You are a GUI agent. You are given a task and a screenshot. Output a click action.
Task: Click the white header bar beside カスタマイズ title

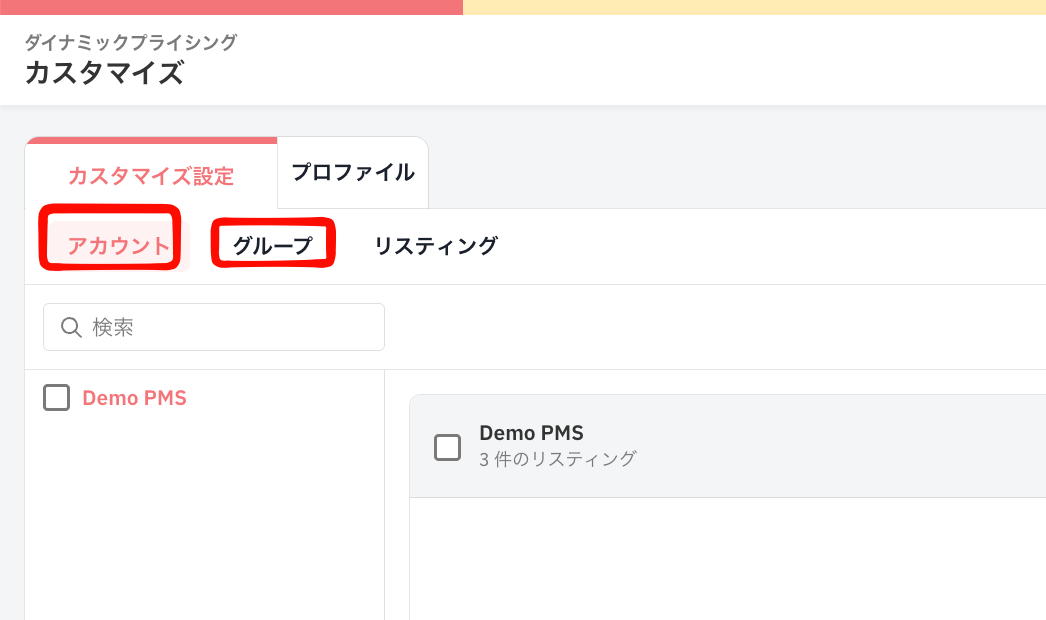(614, 60)
